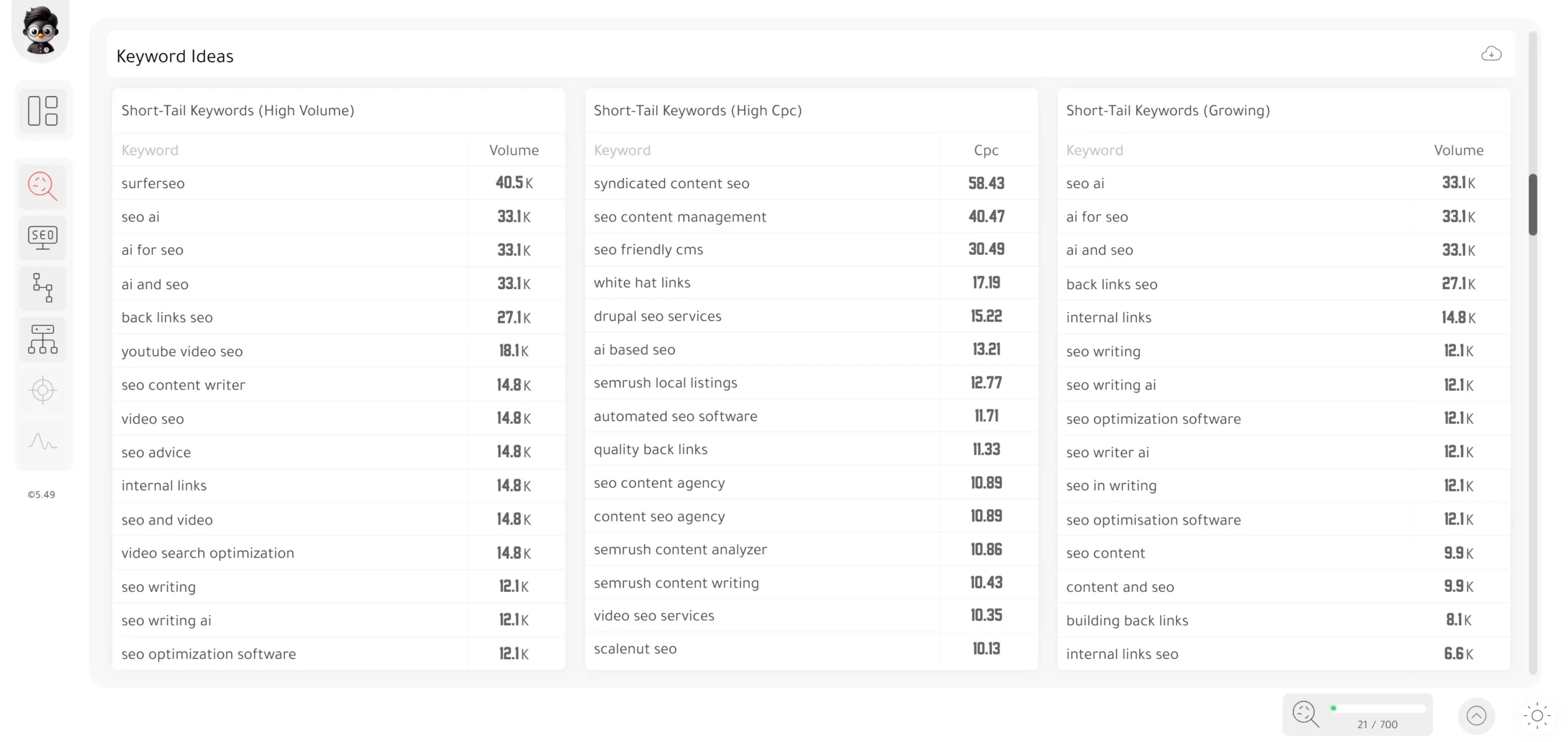Select 'youtube video seo' keyword
This screenshot has height=742, width=1568.
point(182,352)
